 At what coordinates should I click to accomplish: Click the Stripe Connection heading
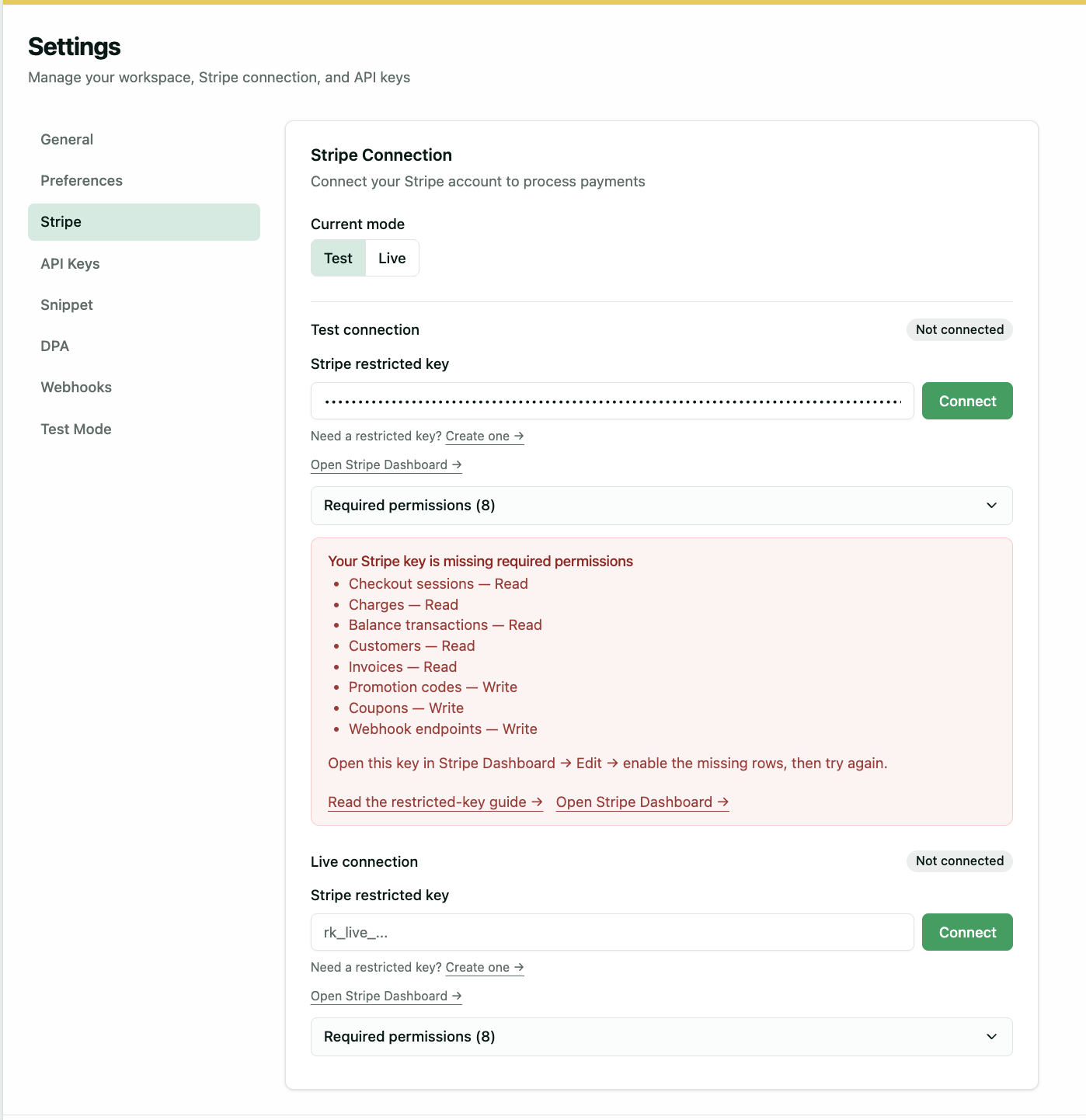(x=381, y=155)
